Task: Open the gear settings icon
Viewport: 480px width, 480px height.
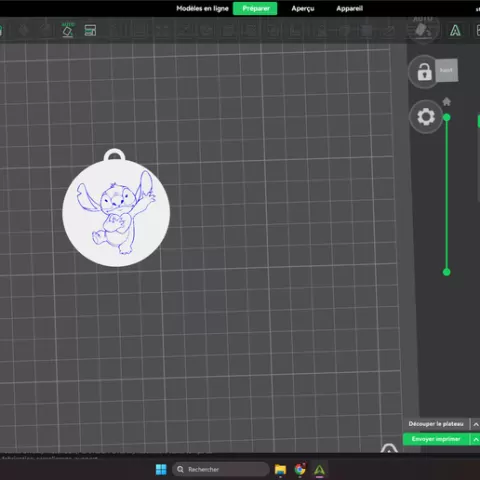Action: pos(426,117)
